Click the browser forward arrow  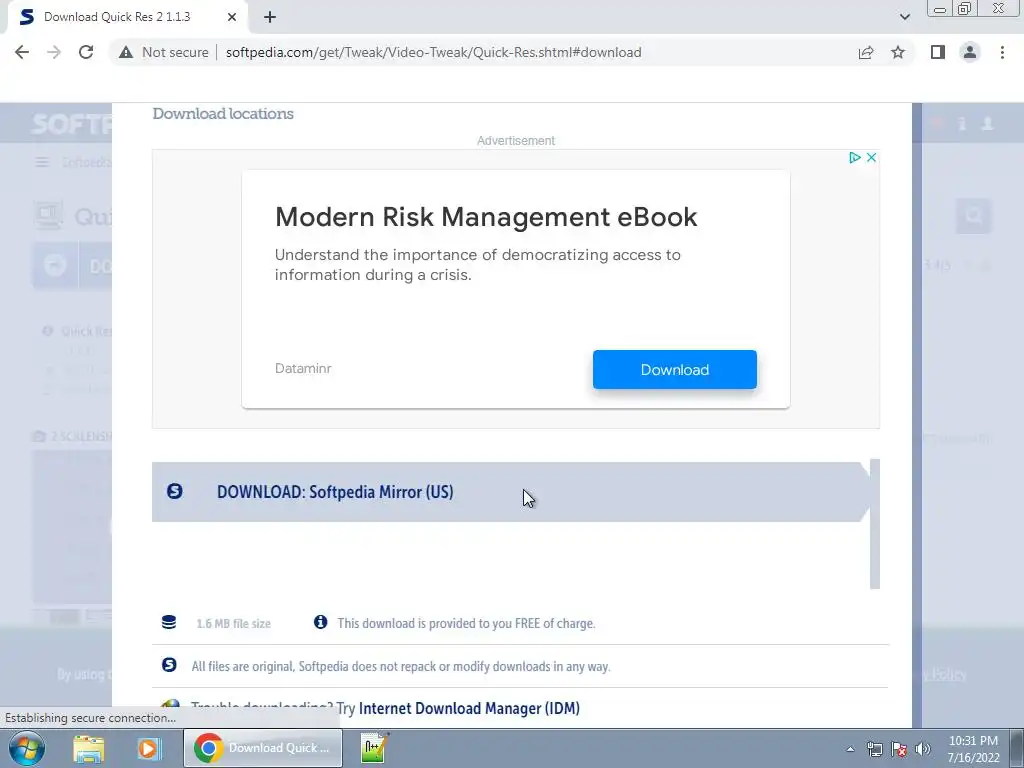(54, 52)
